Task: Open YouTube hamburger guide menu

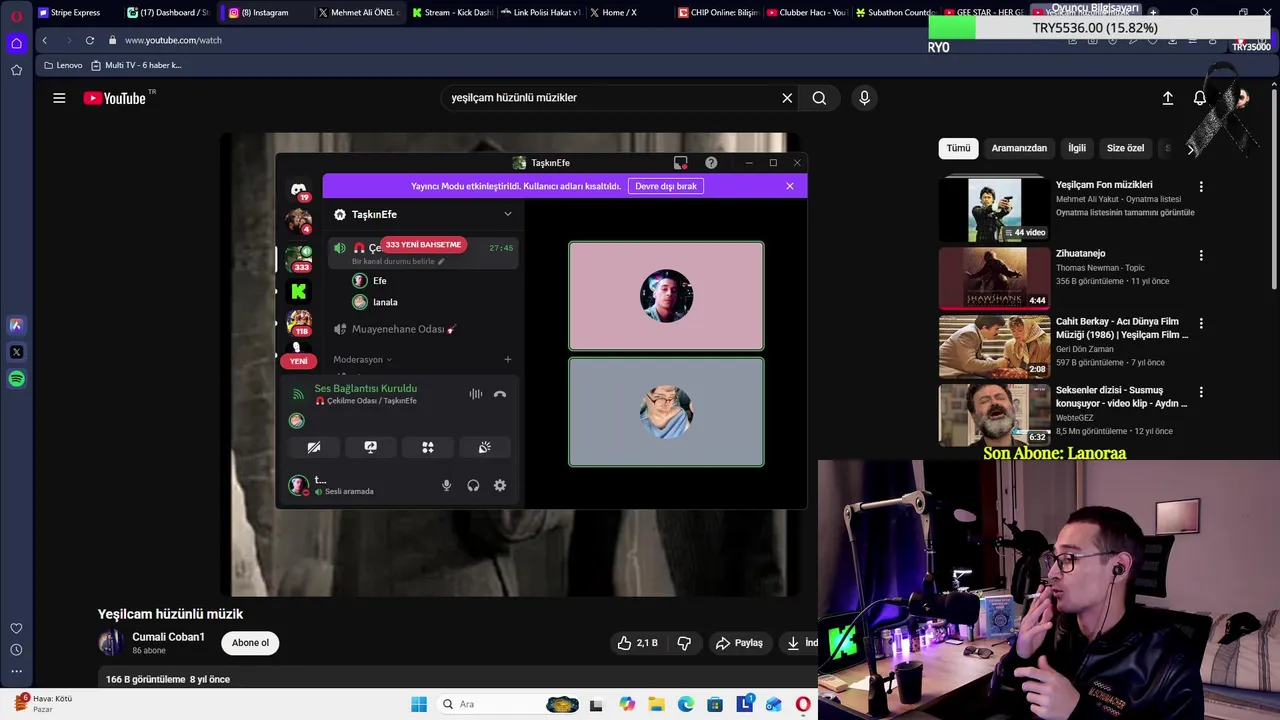Action: pos(59,98)
